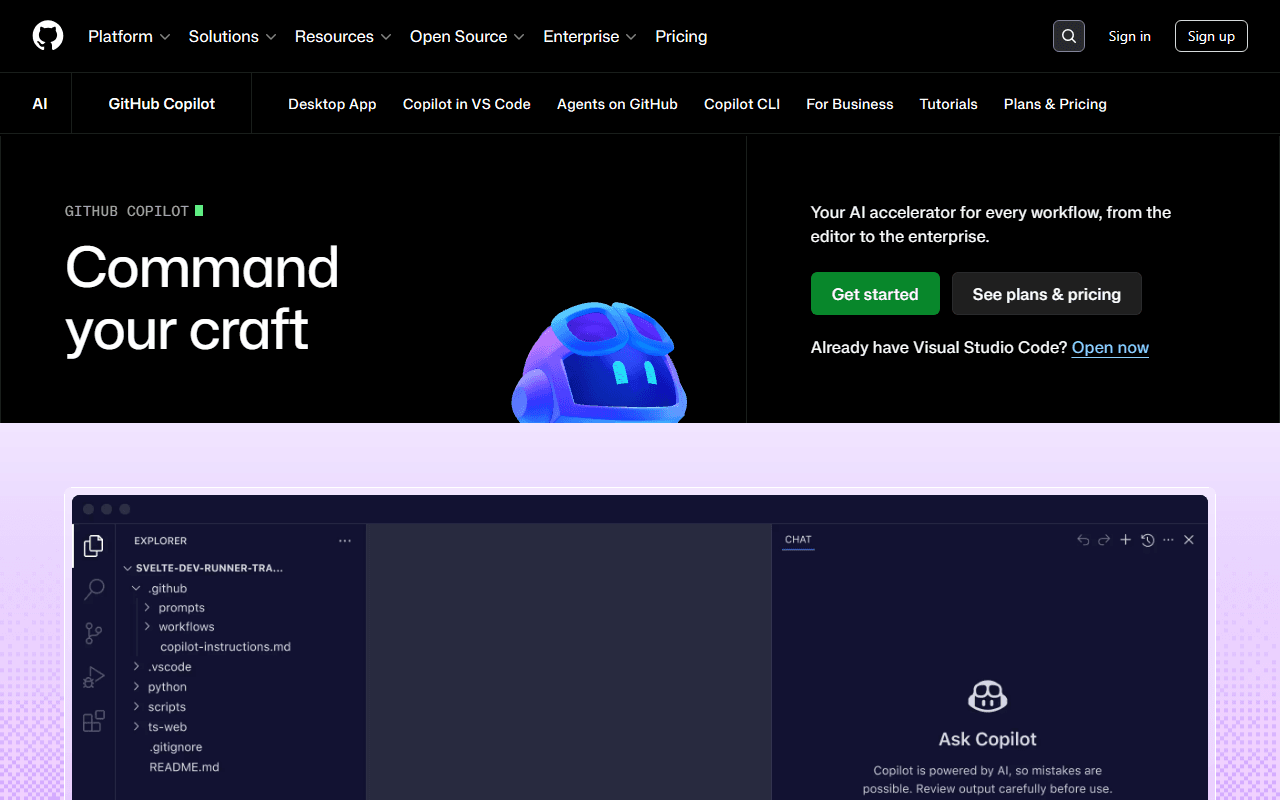Start new chat with the plus icon
The image size is (1280, 800).
[x=1125, y=540]
